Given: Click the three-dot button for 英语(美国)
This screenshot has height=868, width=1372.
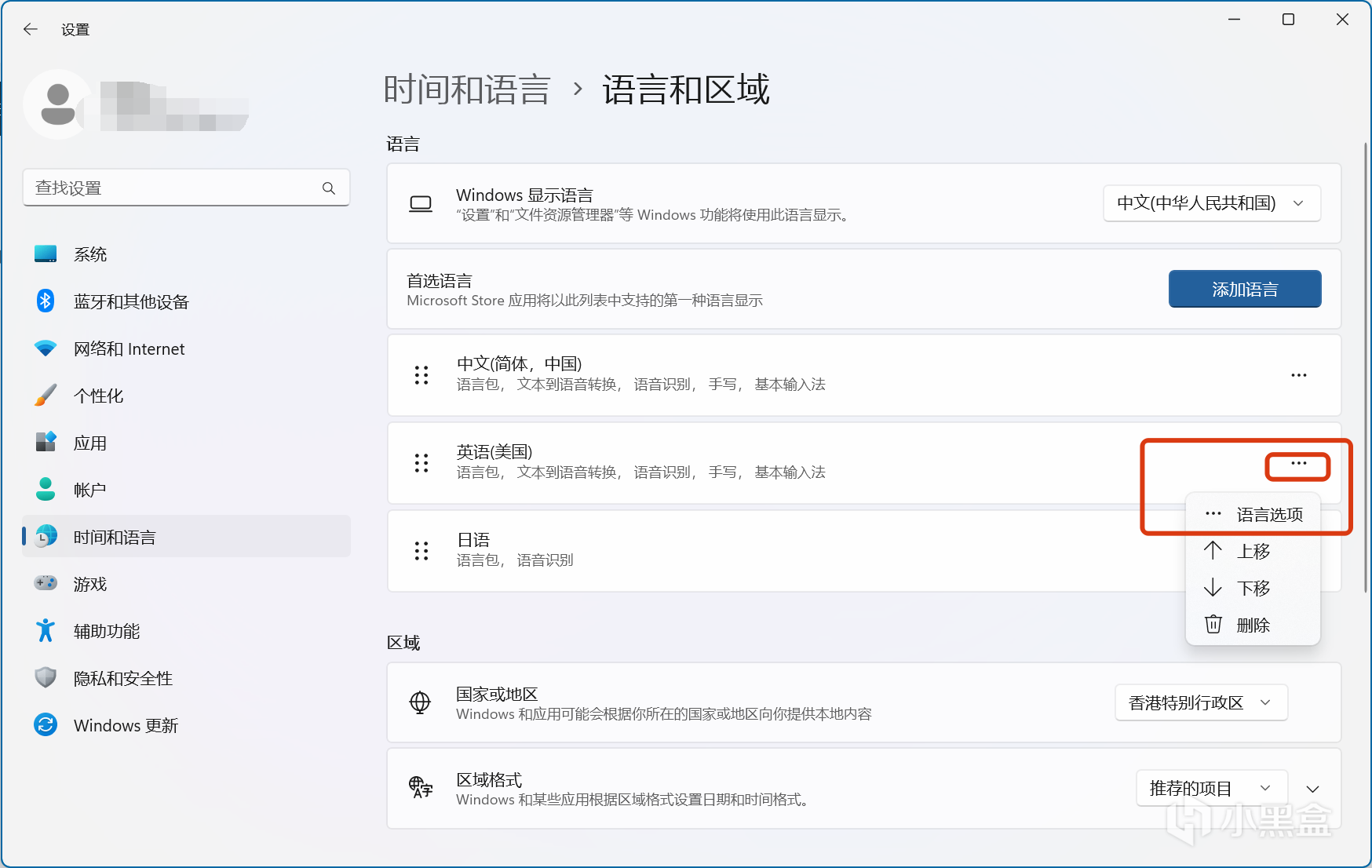Looking at the screenshot, I should pos(1299,463).
